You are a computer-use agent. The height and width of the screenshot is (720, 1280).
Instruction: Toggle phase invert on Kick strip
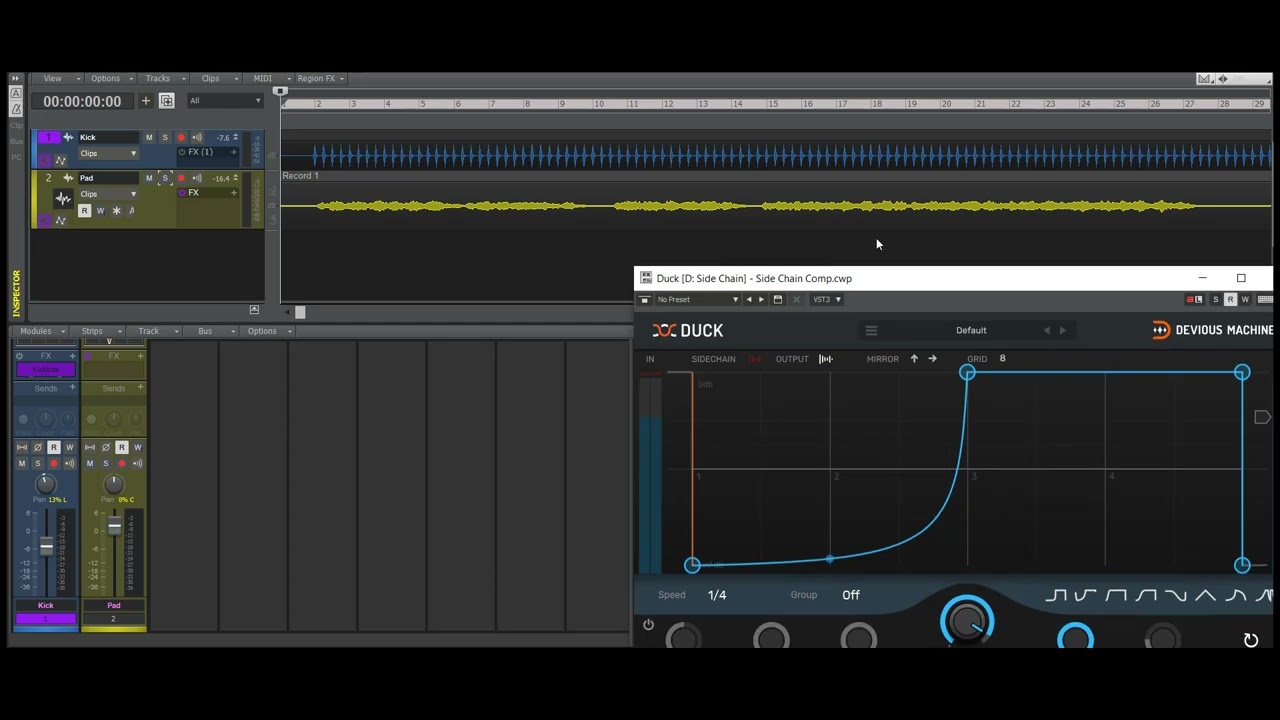click(x=37, y=447)
